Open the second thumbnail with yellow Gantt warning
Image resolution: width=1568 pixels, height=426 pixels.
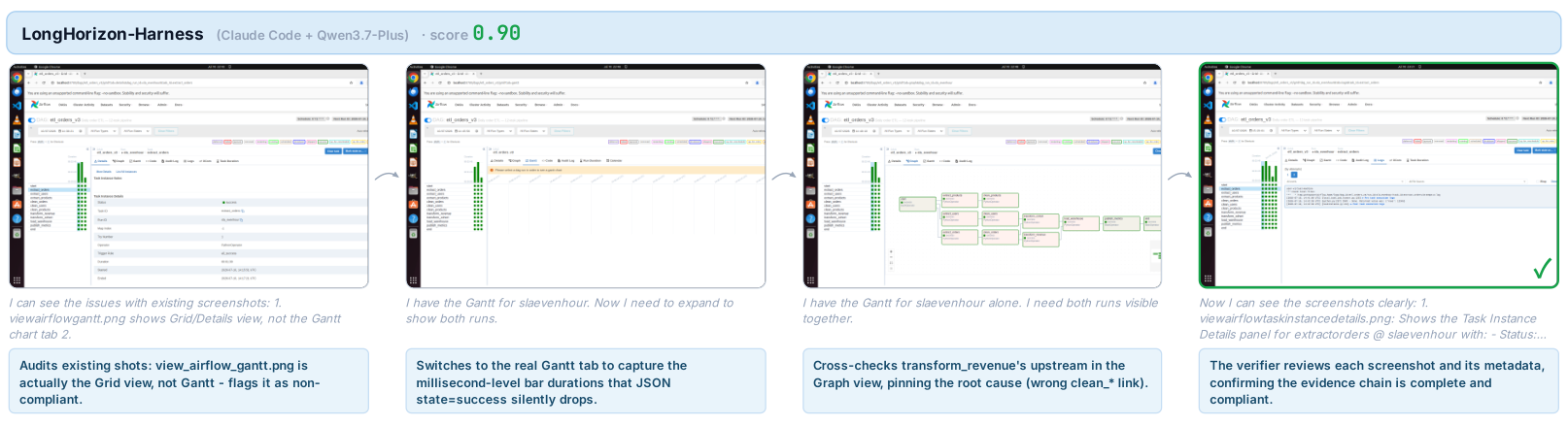pos(586,176)
